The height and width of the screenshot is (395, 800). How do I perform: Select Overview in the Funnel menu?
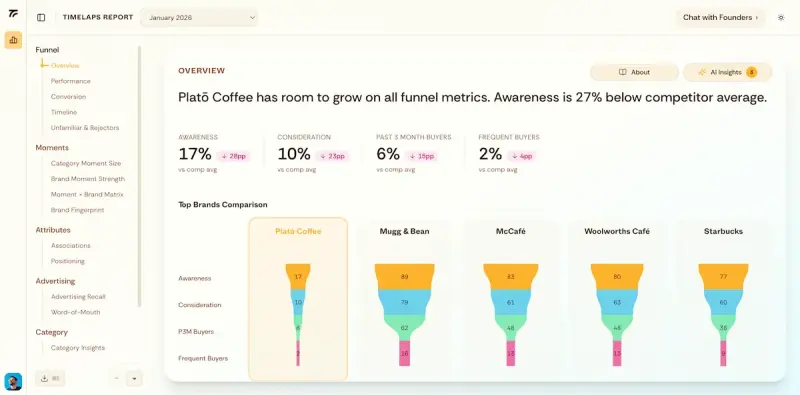(65, 65)
